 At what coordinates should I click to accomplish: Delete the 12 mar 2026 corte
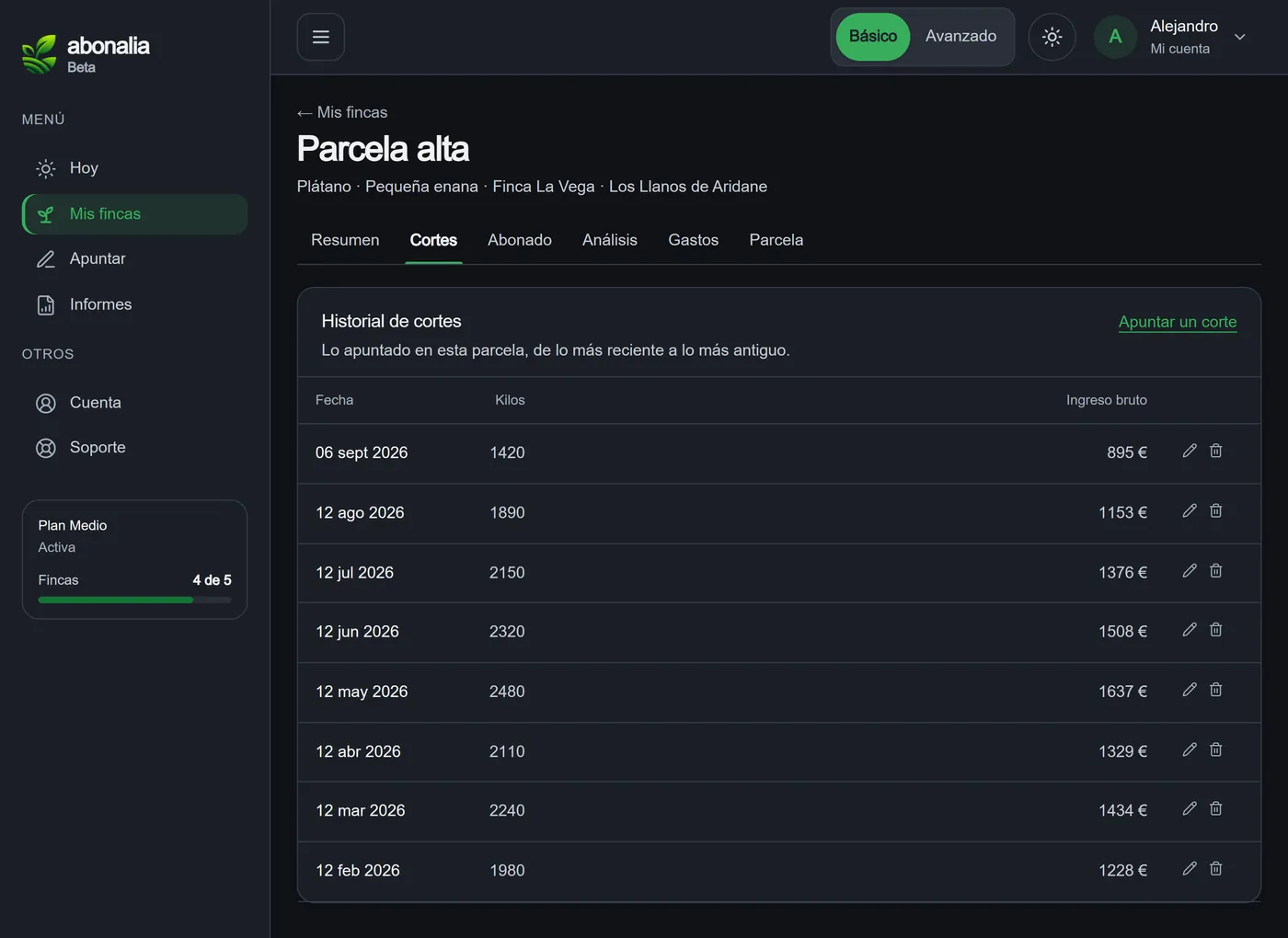click(x=1215, y=808)
